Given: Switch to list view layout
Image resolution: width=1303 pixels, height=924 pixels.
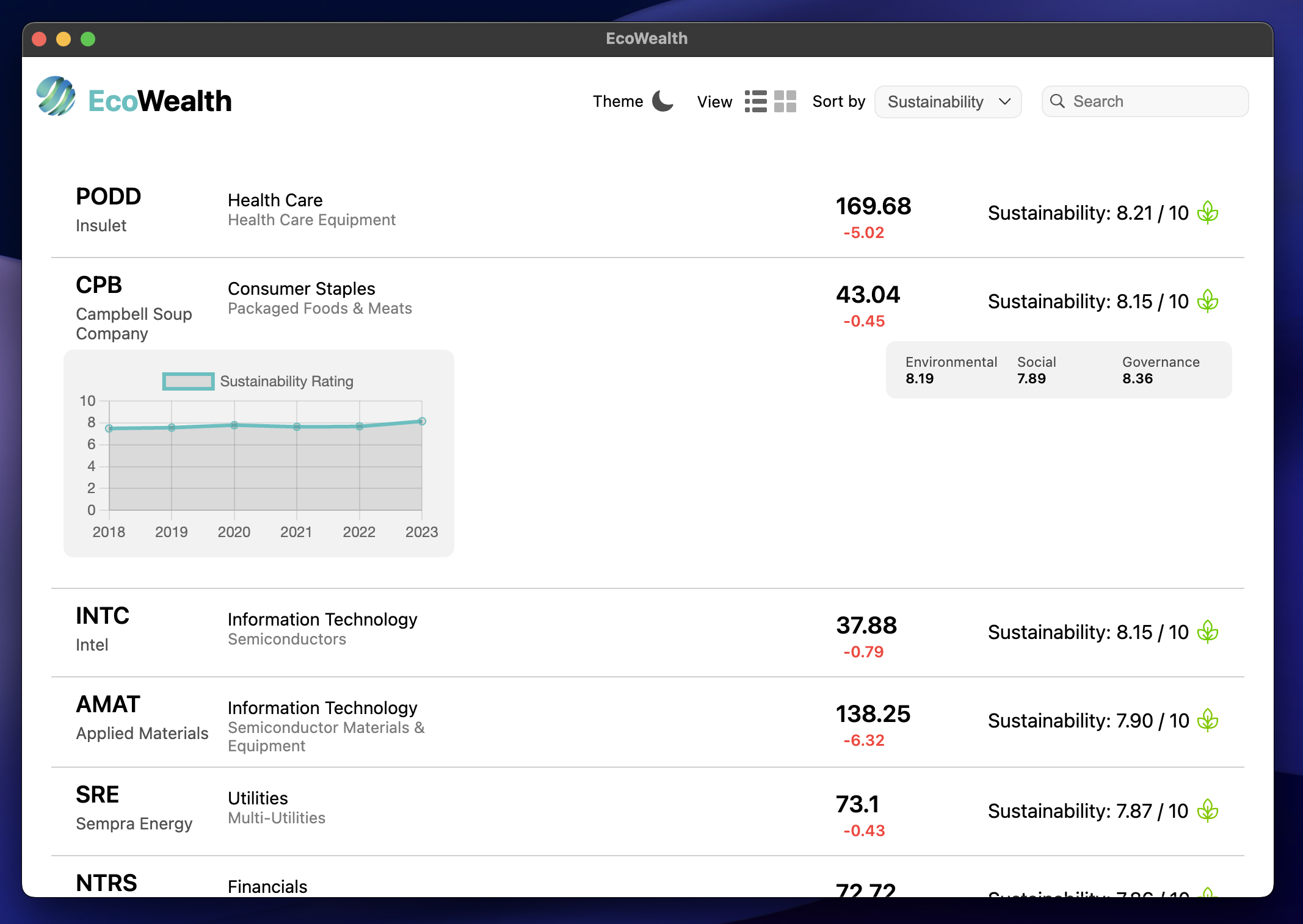Looking at the screenshot, I should pos(755,101).
